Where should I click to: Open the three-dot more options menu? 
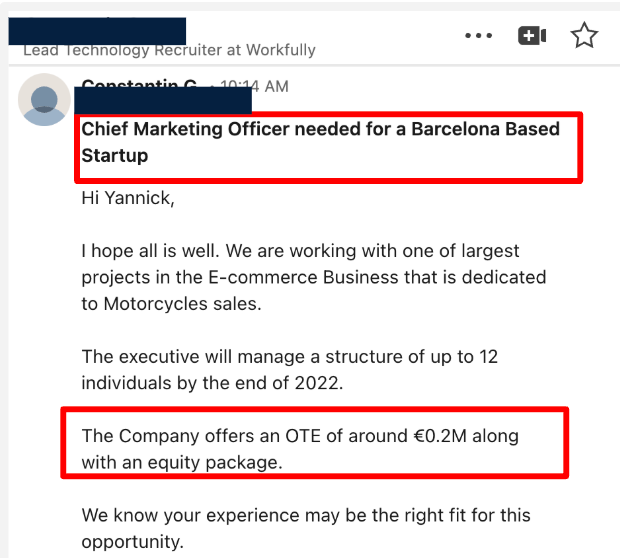(x=479, y=36)
